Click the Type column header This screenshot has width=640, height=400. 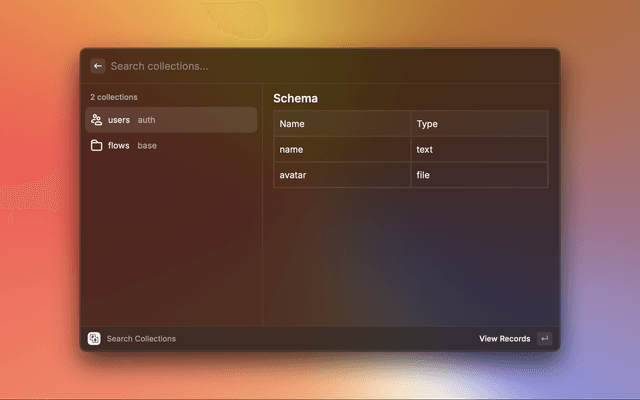(x=427, y=124)
